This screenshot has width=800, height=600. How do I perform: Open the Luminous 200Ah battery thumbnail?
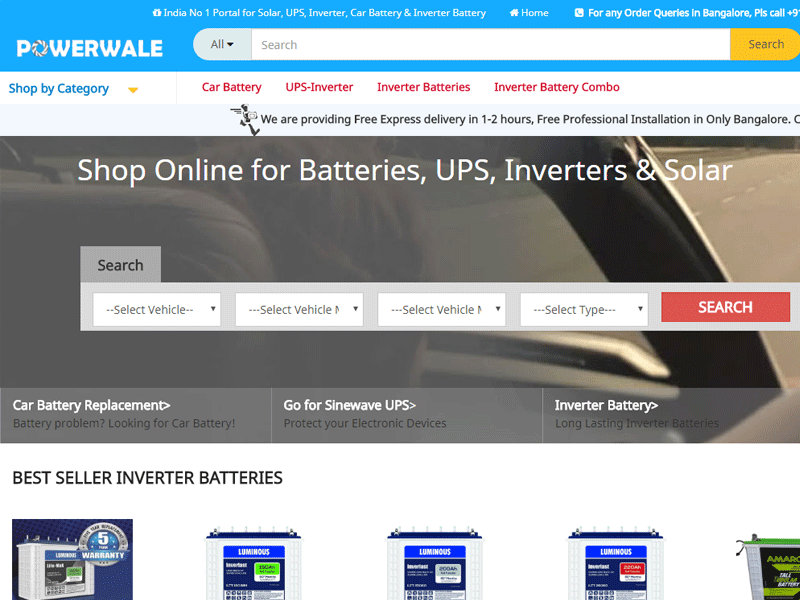[x=435, y=563]
